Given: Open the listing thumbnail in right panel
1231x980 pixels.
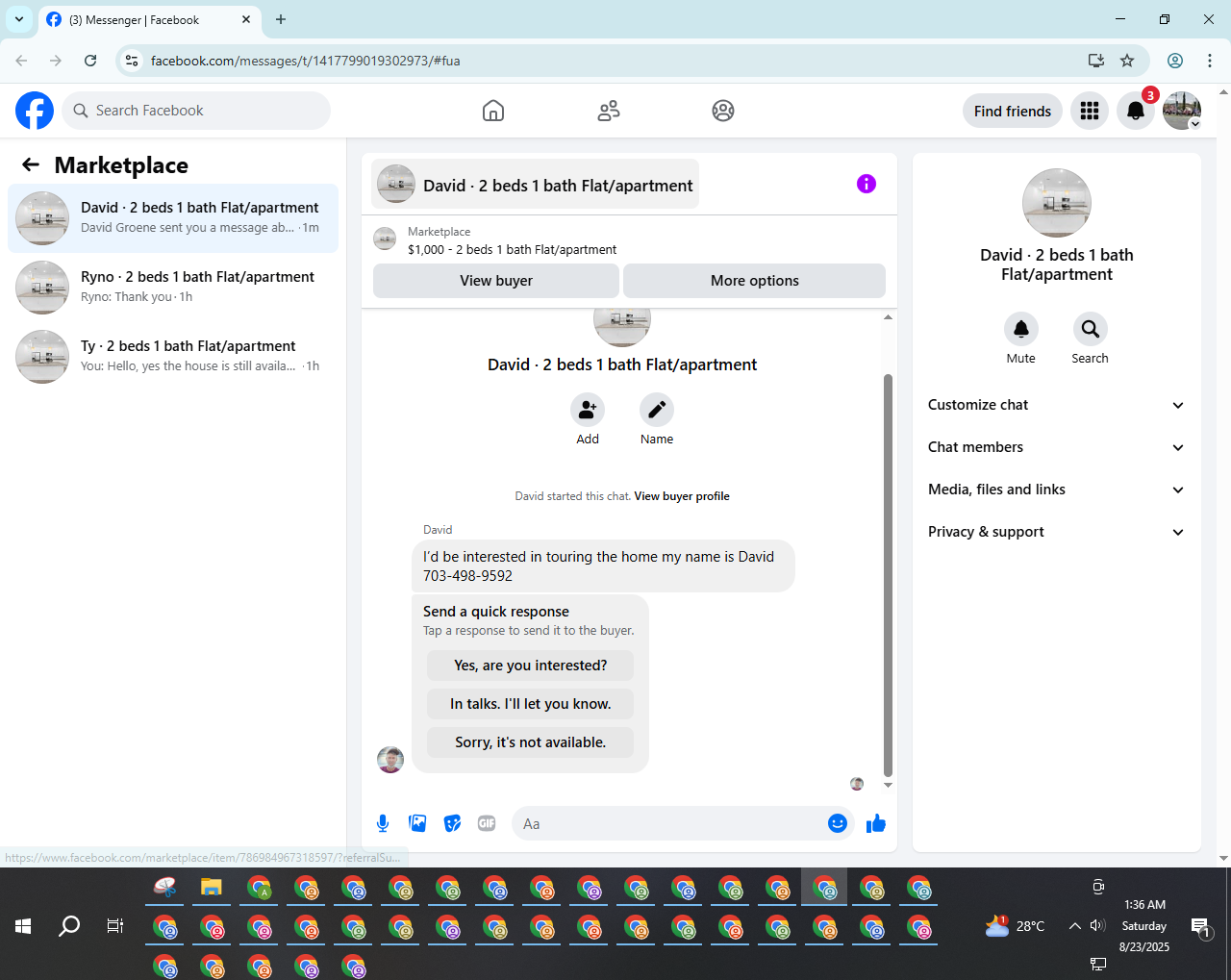Looking at the screenshot, I should coord(1057,203).
